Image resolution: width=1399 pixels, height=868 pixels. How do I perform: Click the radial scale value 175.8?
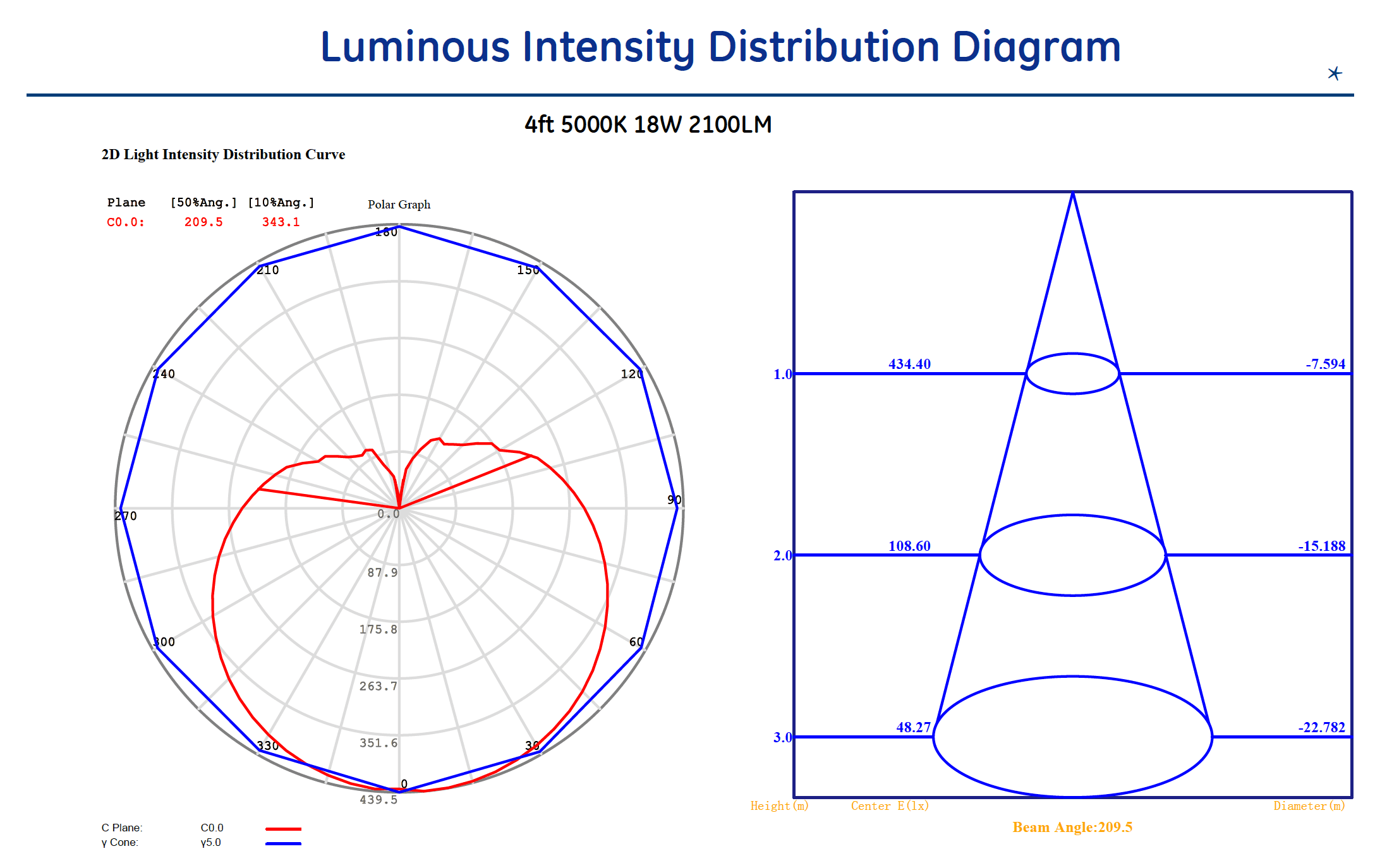click(x=379, y=629)
